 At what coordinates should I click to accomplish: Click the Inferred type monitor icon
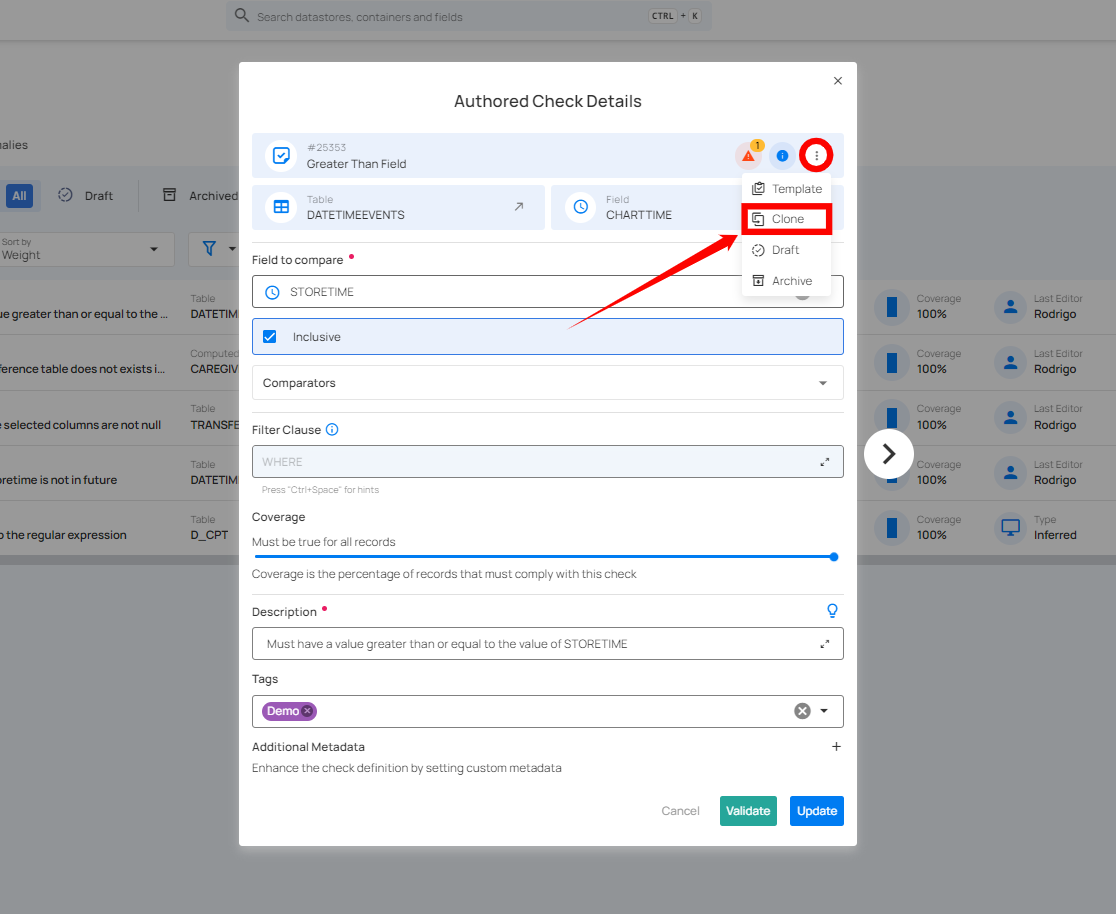coord(1010,527)
